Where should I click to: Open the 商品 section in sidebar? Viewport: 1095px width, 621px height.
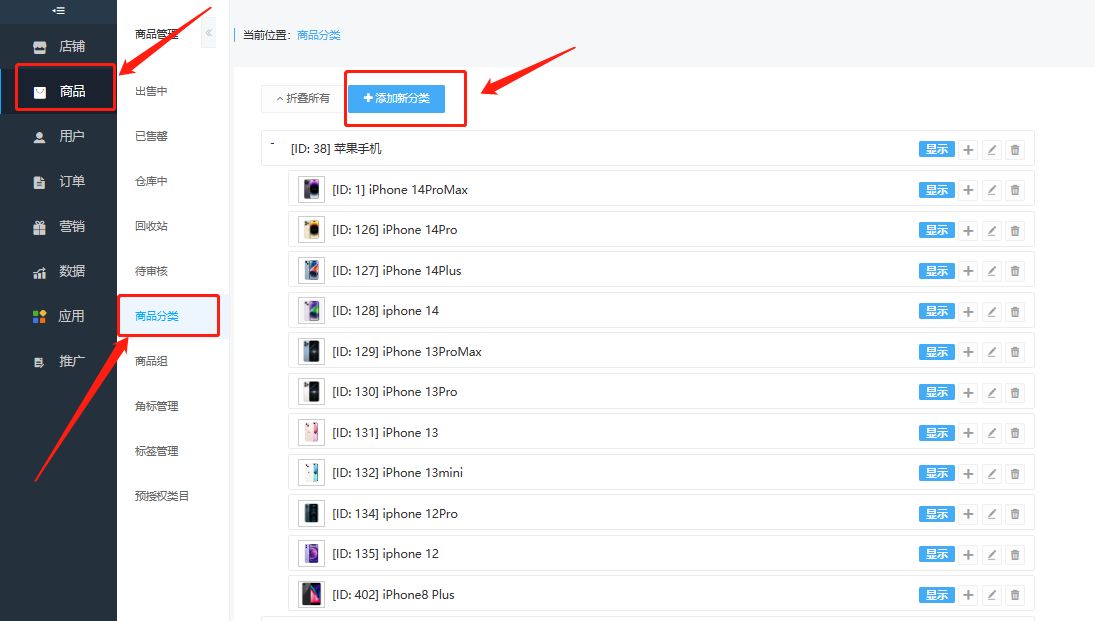tap(59, 91)
